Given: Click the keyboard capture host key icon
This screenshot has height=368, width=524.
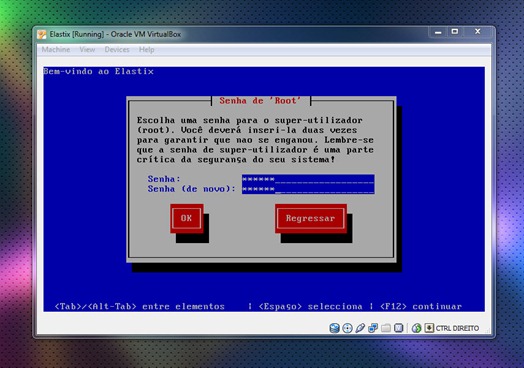Looking at the screenshot, I should [x=429, y=328].
